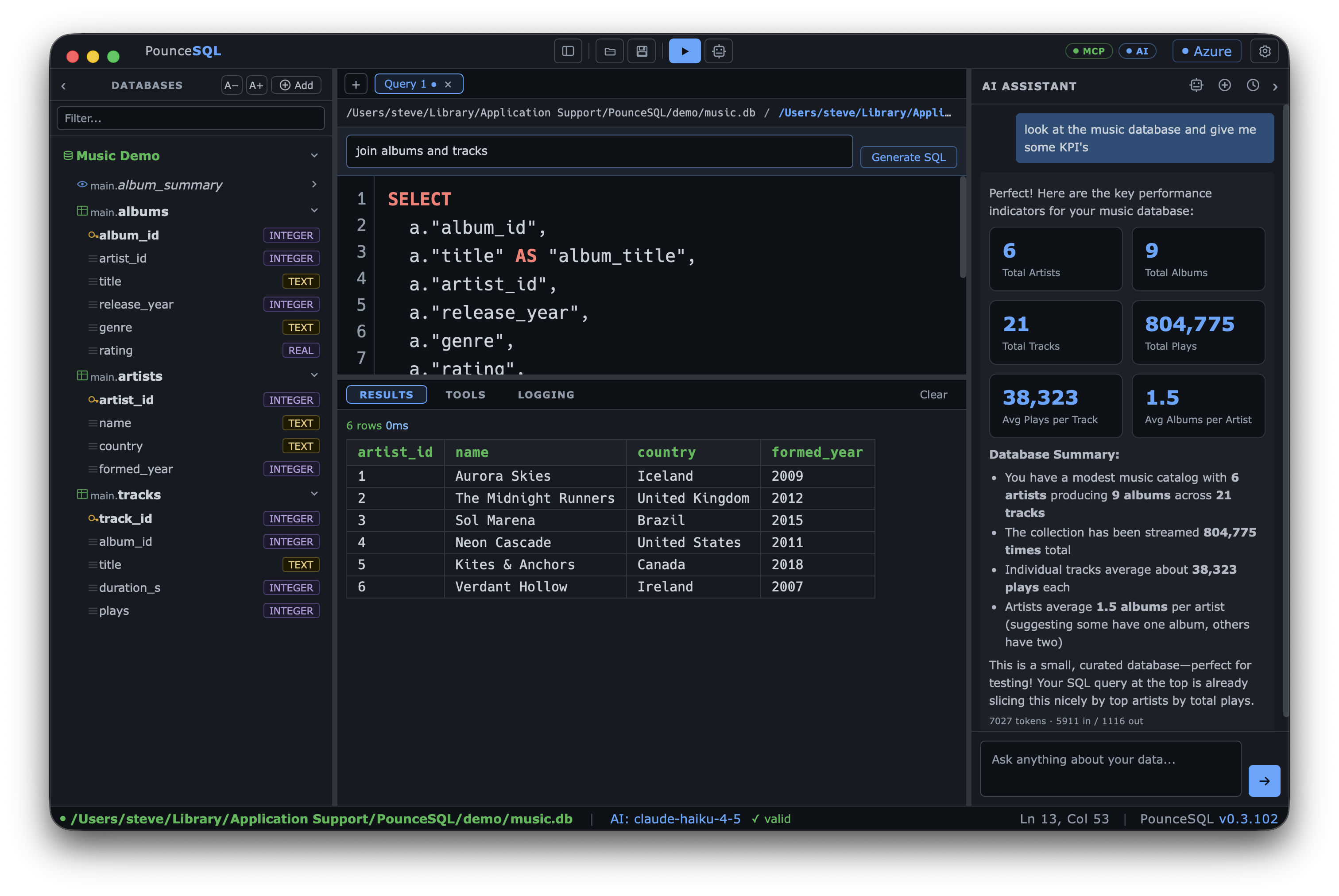Screen dimensions: 1339x896
Task: Open the AI robot icon in toolbar
Action: click(719, 51)
